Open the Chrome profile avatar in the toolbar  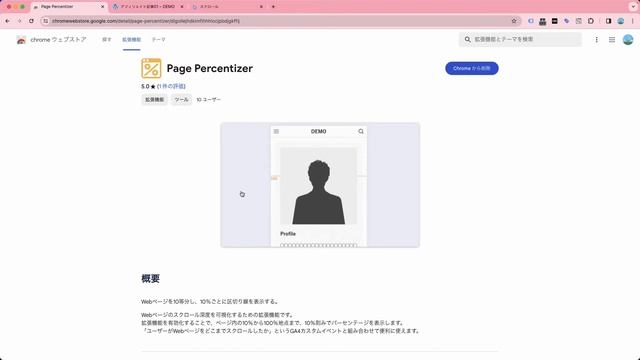coord(621,21)
